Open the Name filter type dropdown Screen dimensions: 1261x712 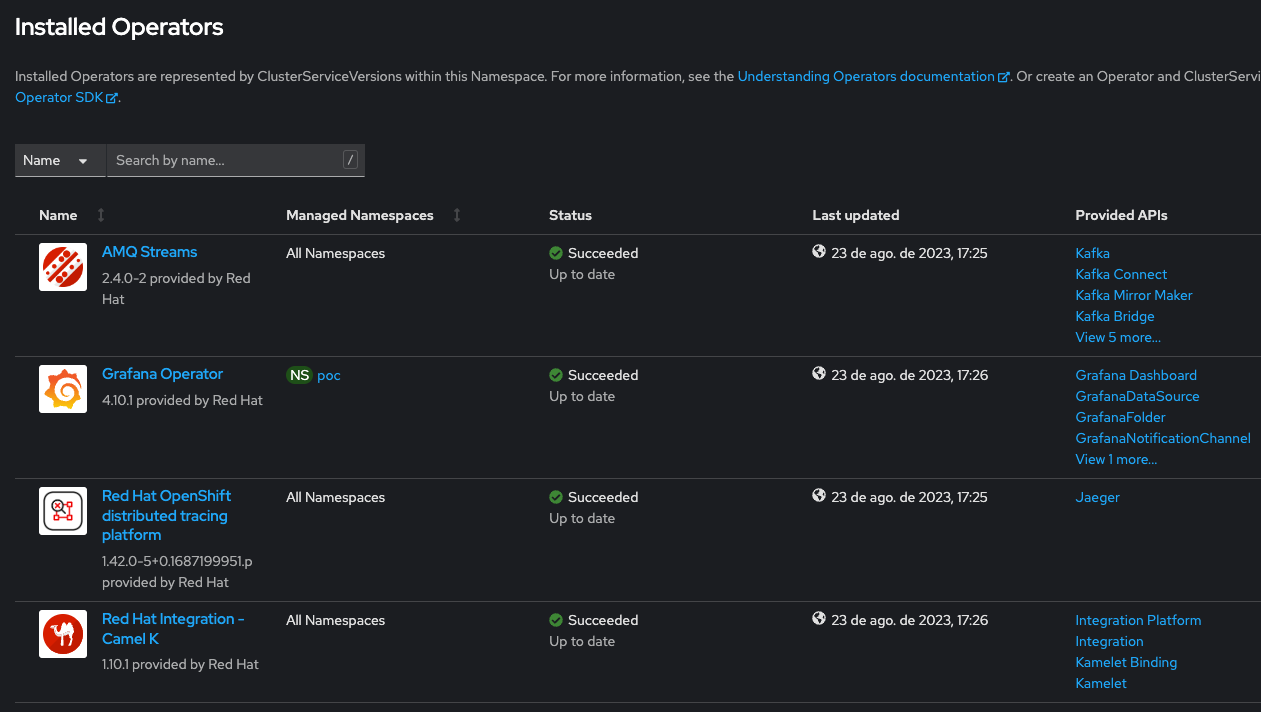(60, 160)
